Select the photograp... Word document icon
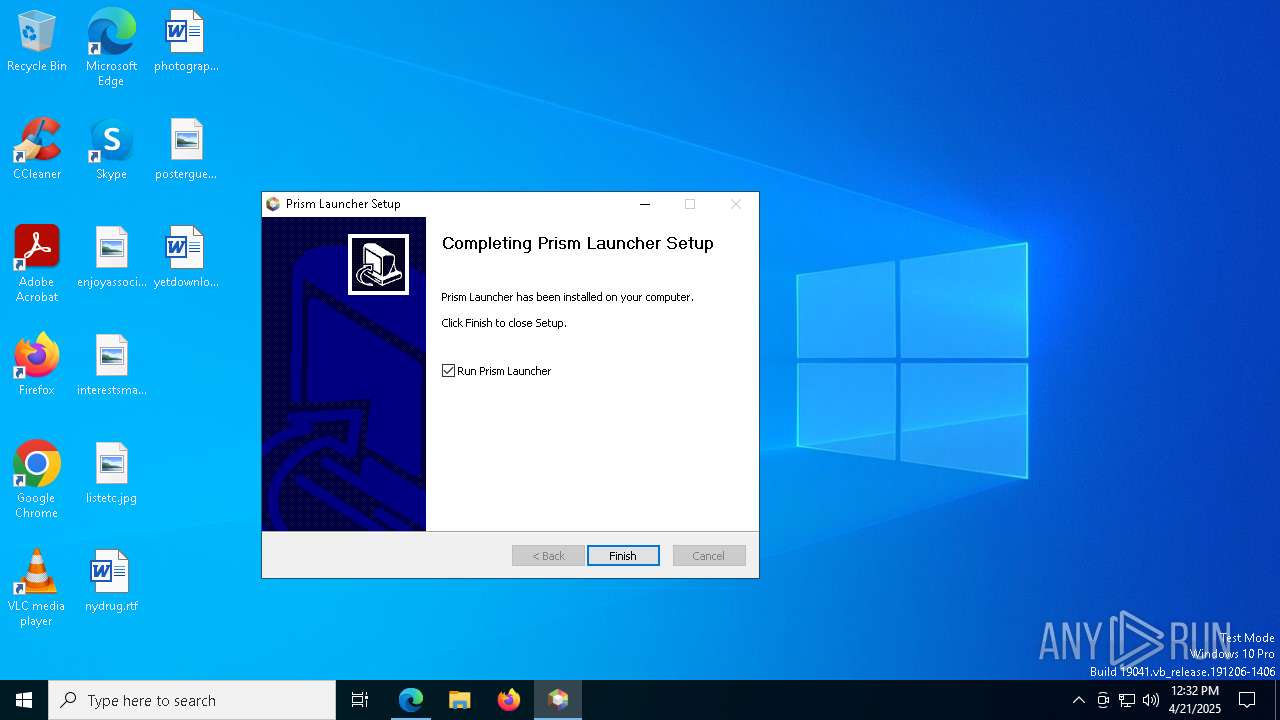 (186, 42)
